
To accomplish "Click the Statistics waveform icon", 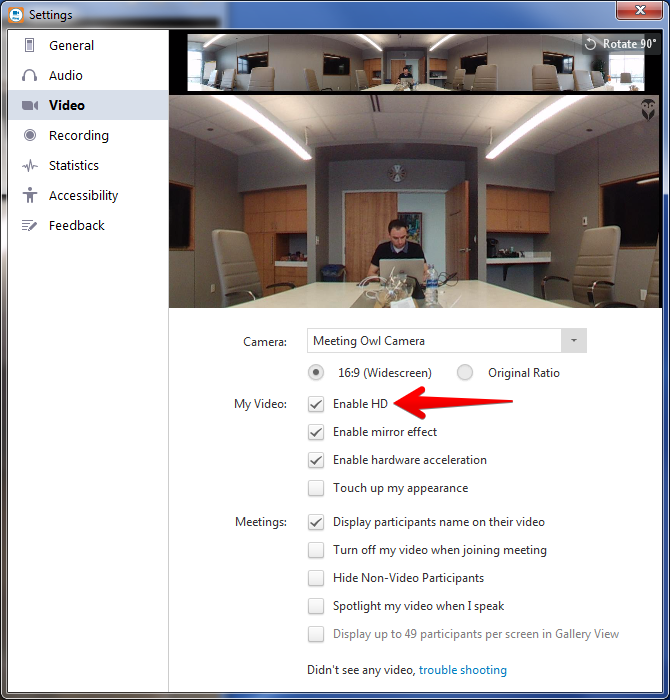I will click(30, 166).
